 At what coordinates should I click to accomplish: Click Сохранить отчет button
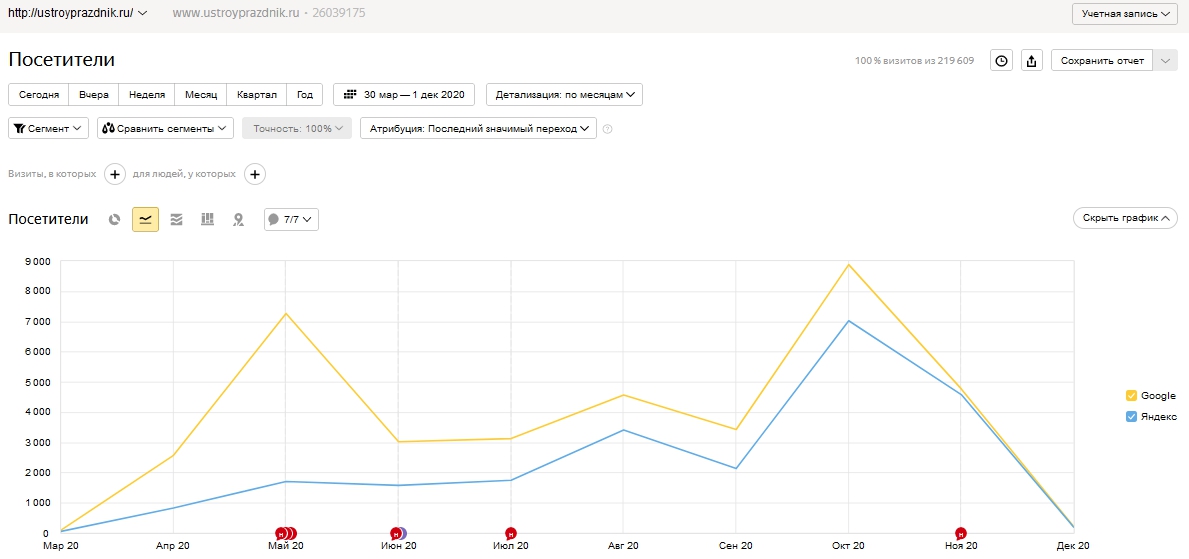[x=1102, y=61]
